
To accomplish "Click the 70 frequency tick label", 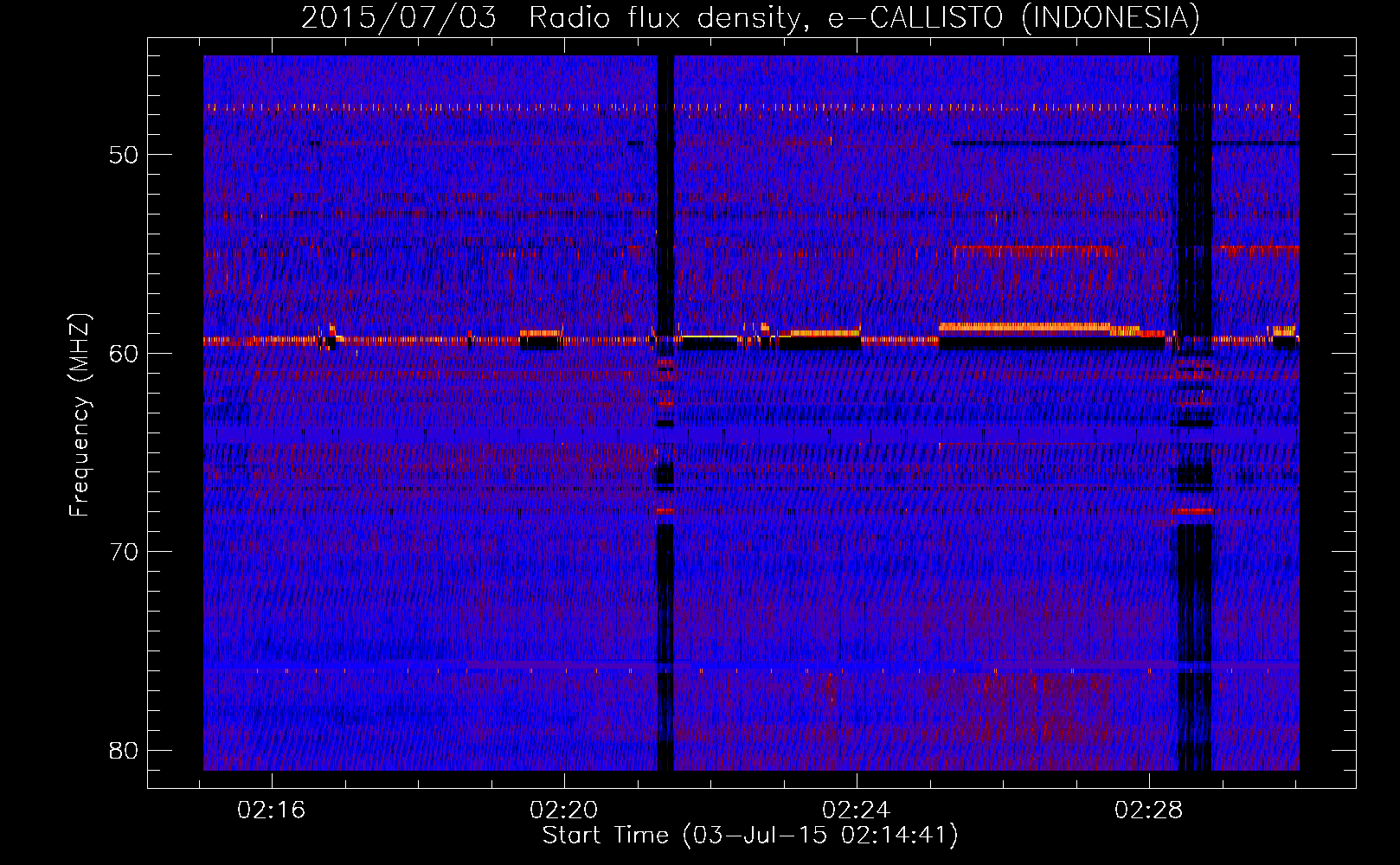I will pos(124,552).
